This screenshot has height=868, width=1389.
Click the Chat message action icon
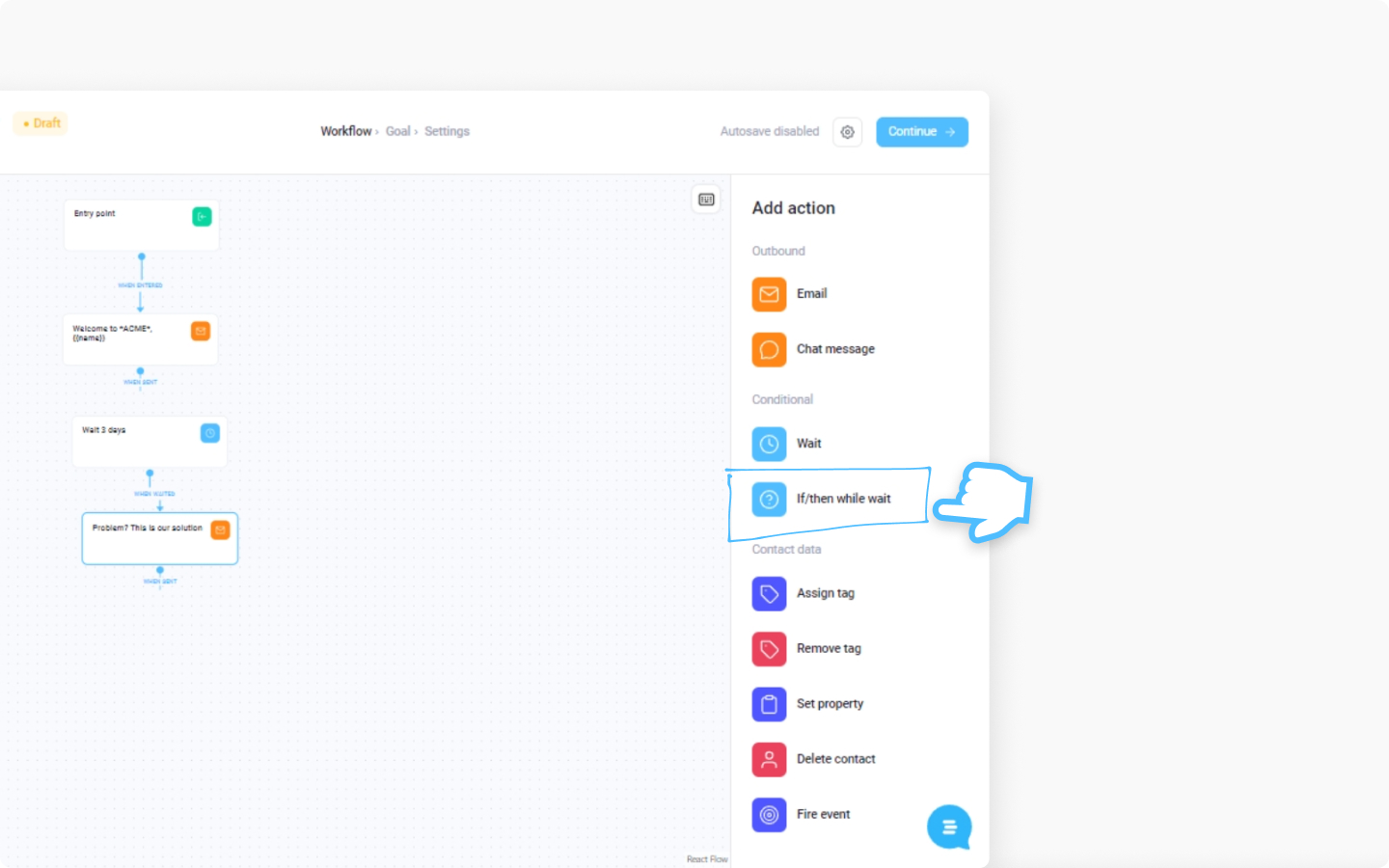coord(769,349)
